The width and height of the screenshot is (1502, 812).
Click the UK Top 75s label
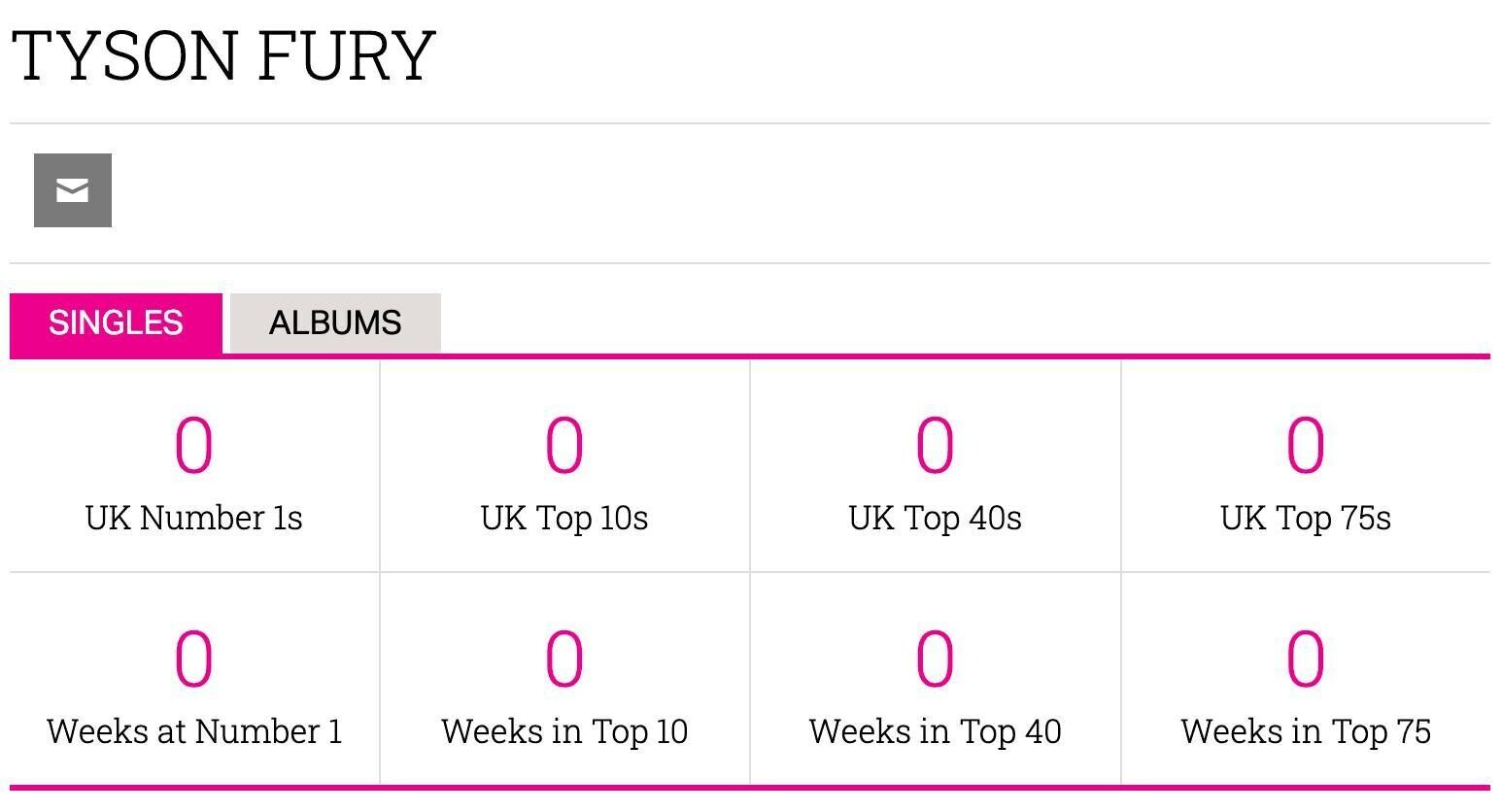click(1306, 518)
